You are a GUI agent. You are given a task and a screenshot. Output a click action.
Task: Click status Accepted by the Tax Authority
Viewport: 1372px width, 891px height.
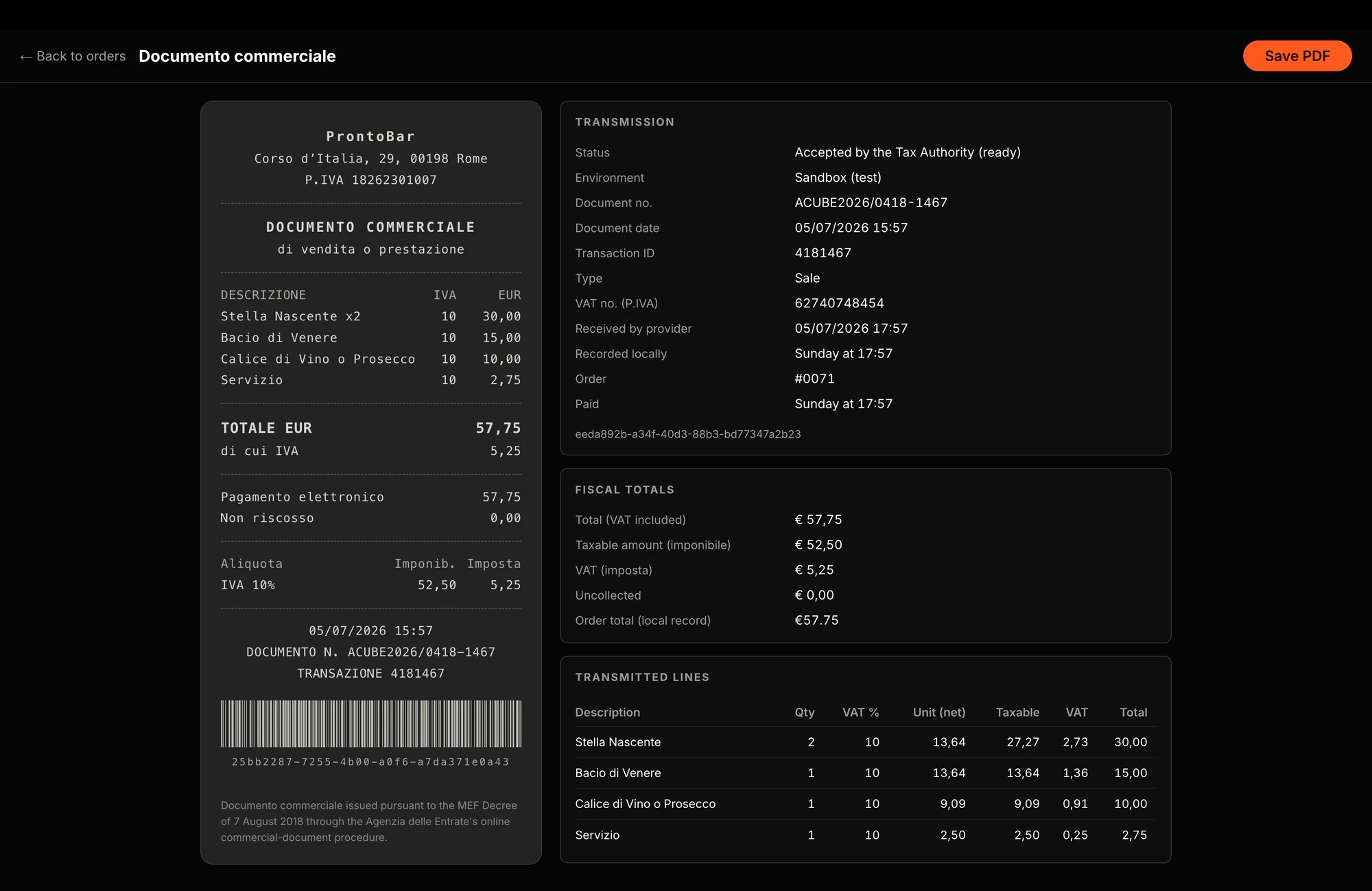tap(908, 152)
